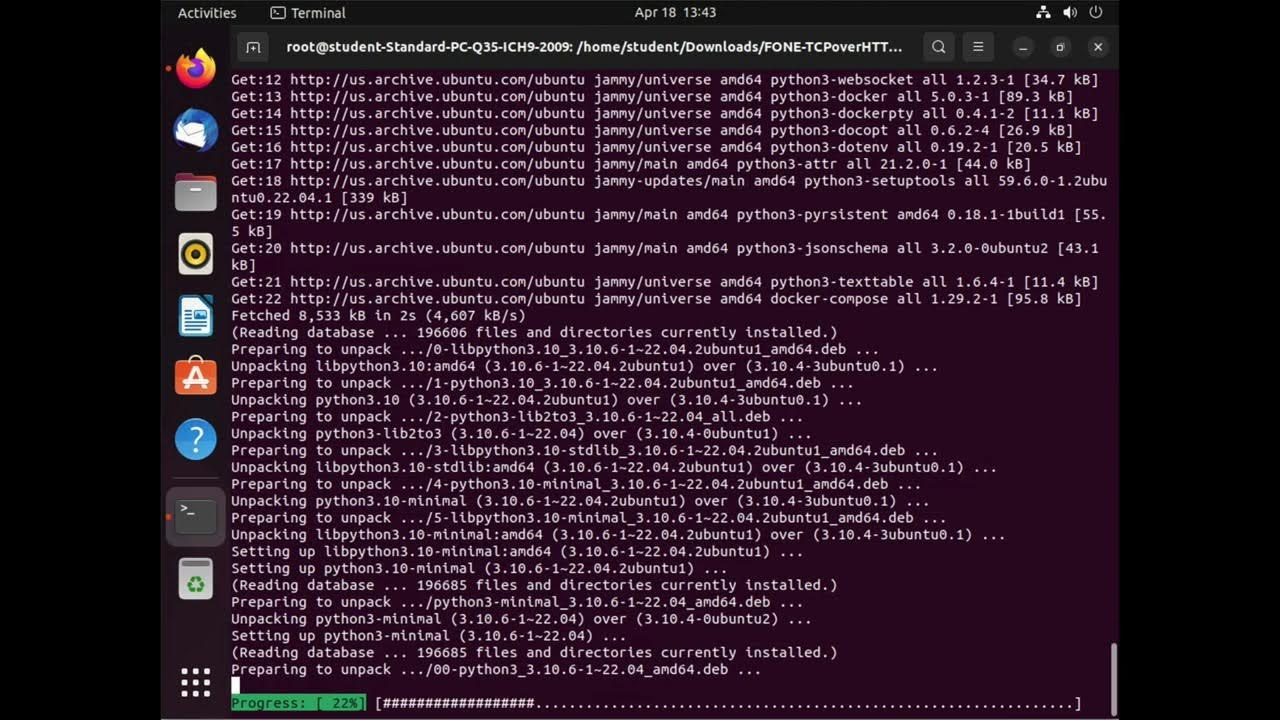This screenshot has height=720, width=1280.
Task: Click the Get:15 python3-docopt line
Action: click(x=652, y=131)
